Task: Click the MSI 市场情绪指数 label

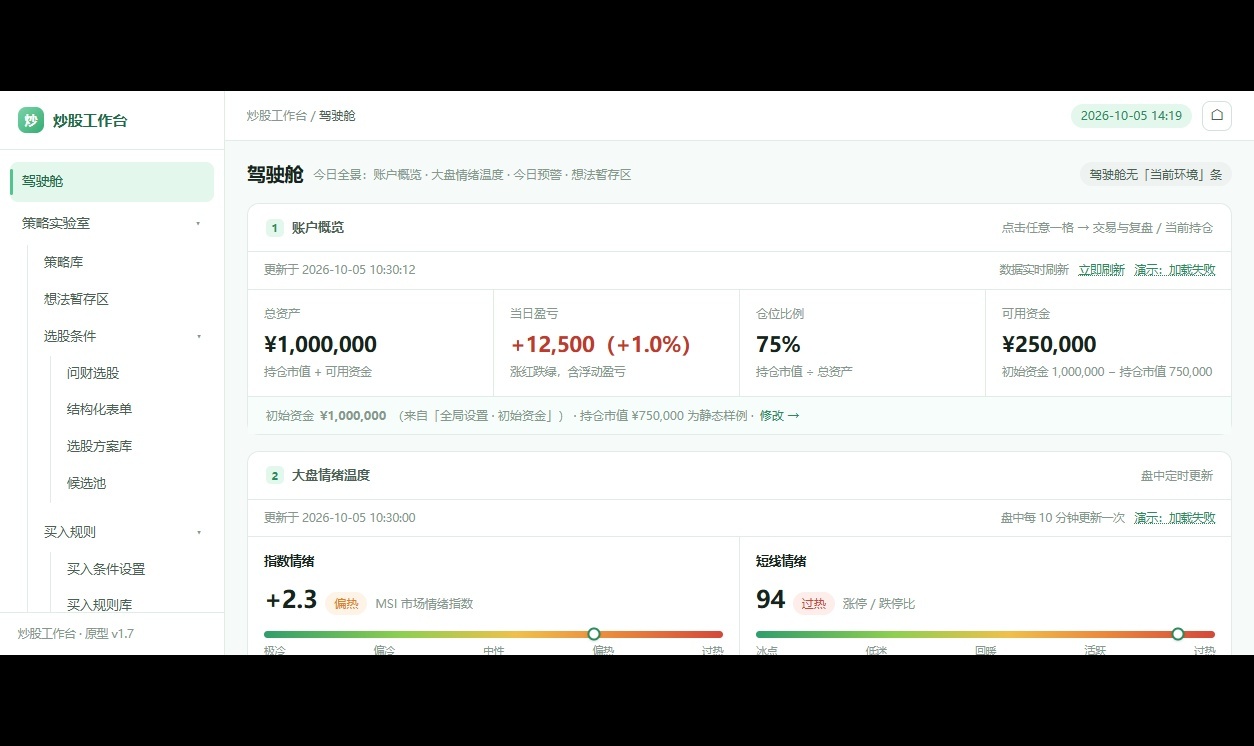Action: click(x=424, y=604)
